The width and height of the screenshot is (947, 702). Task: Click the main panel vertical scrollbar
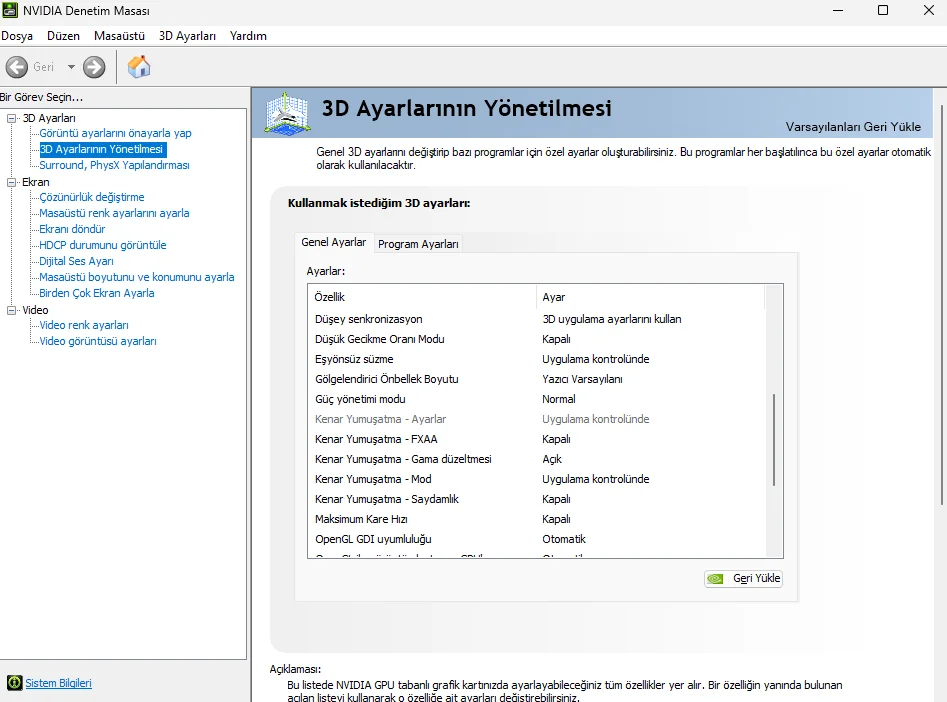(x=941, y=305)
